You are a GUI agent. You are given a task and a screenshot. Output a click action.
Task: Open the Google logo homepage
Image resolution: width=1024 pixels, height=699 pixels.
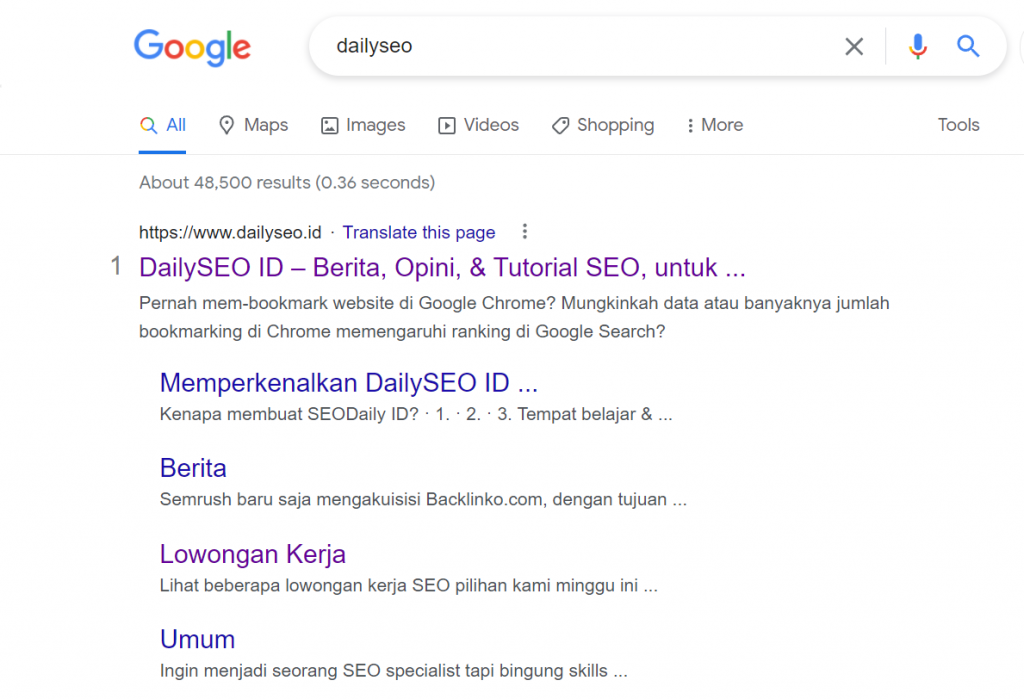[192, 48]
